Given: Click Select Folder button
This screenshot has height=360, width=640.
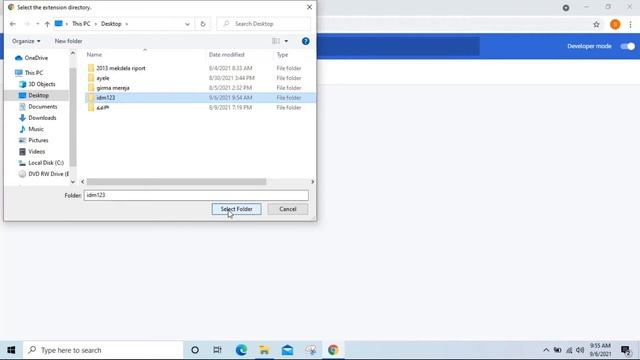Looking at the screenshot, I should [236, 209].
